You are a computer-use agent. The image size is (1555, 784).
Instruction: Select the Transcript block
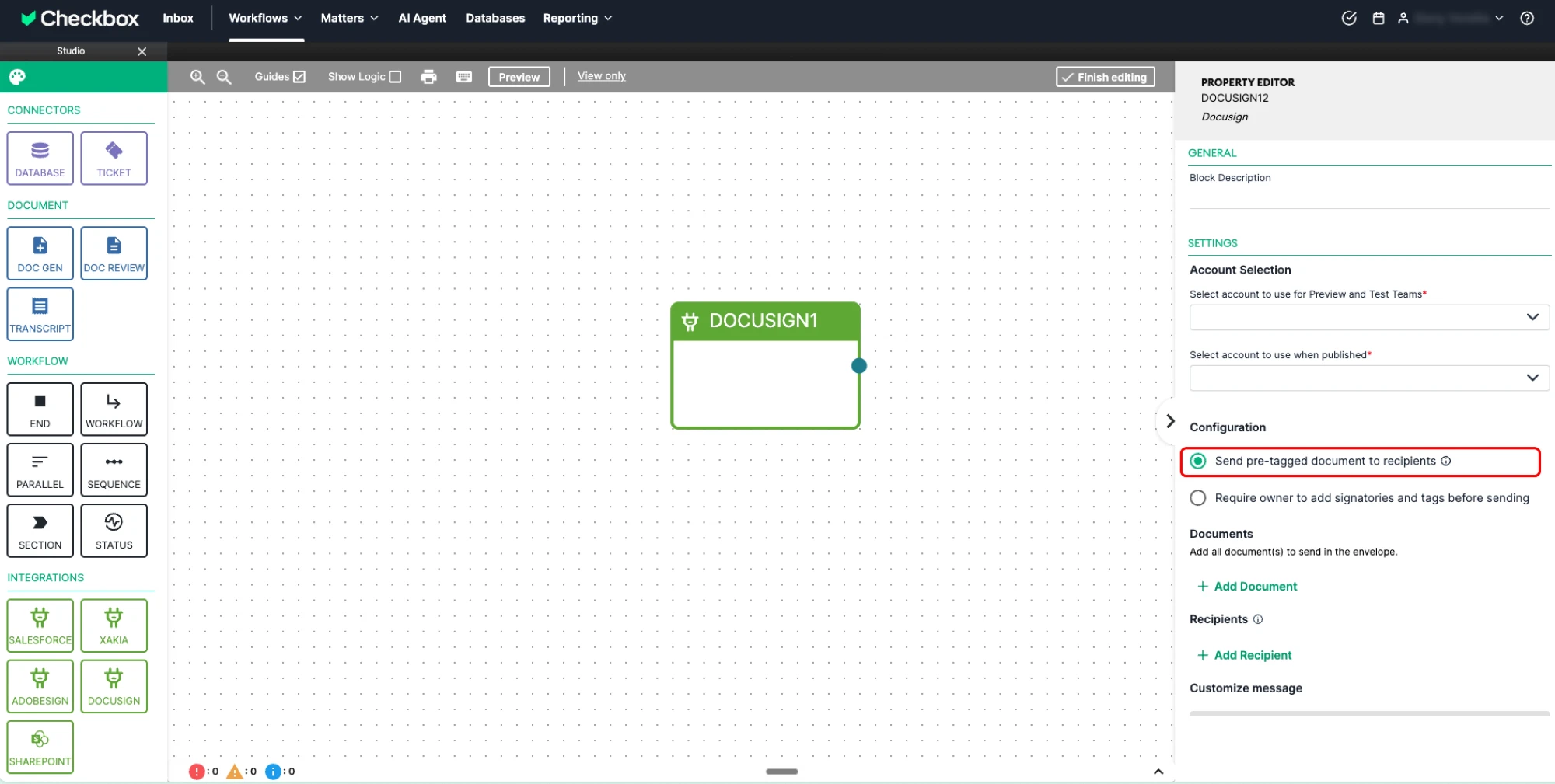coord(40,314)
